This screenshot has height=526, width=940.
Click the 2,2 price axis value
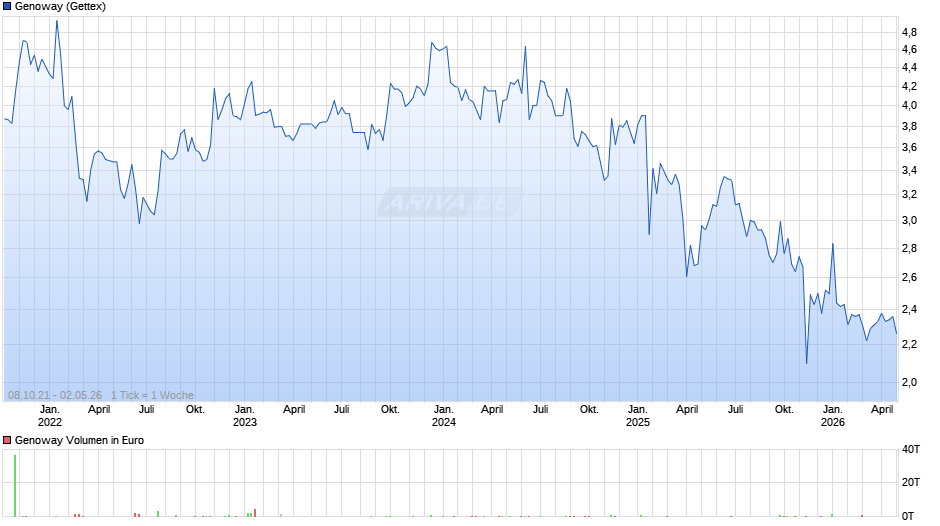(x=909, y=344)
